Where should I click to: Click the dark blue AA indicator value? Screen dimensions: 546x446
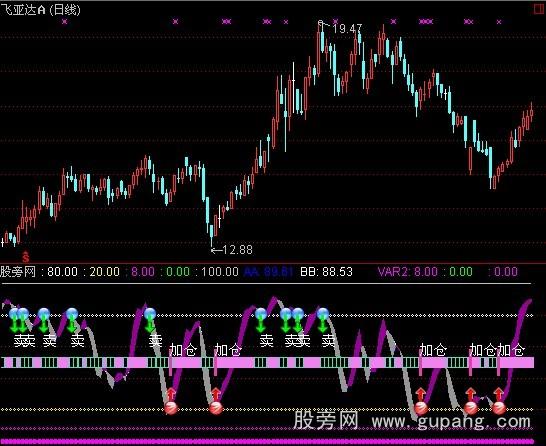click(268, 272)
